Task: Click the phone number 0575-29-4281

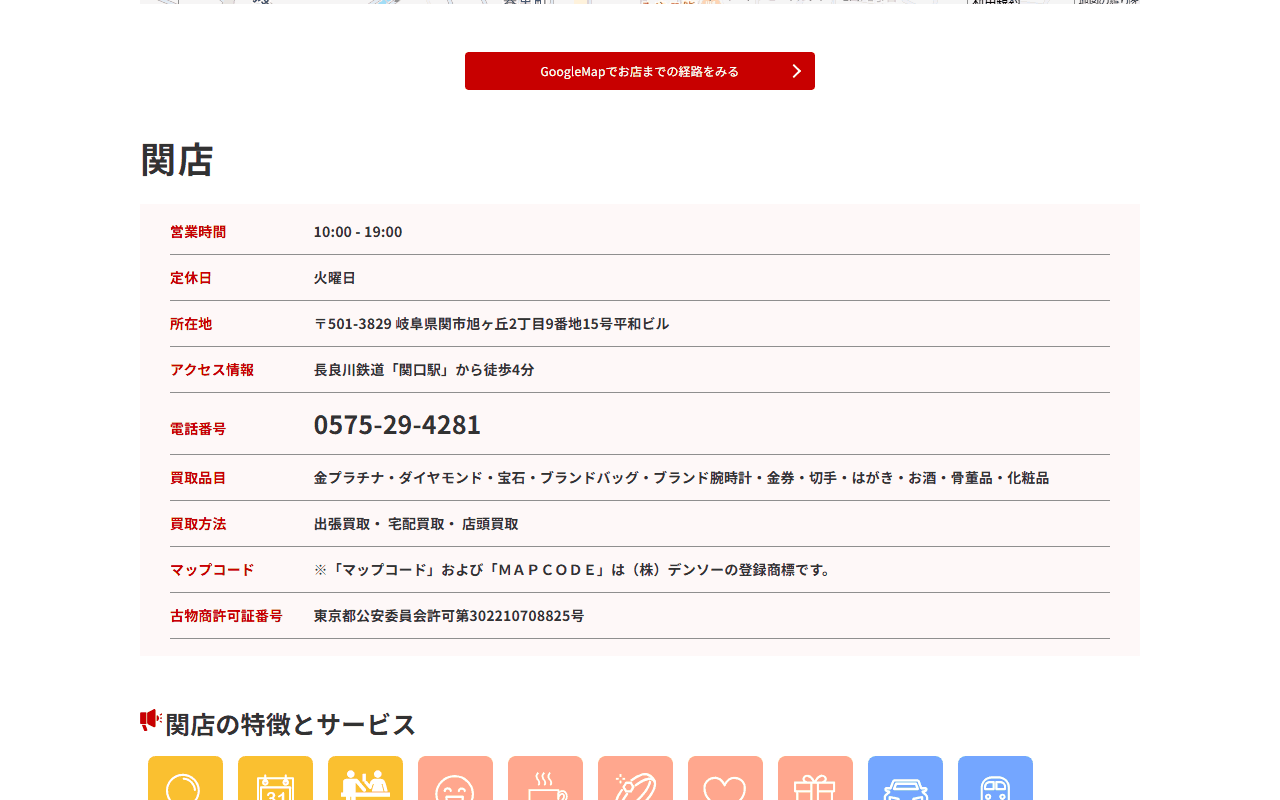Action: coord(397,424)
